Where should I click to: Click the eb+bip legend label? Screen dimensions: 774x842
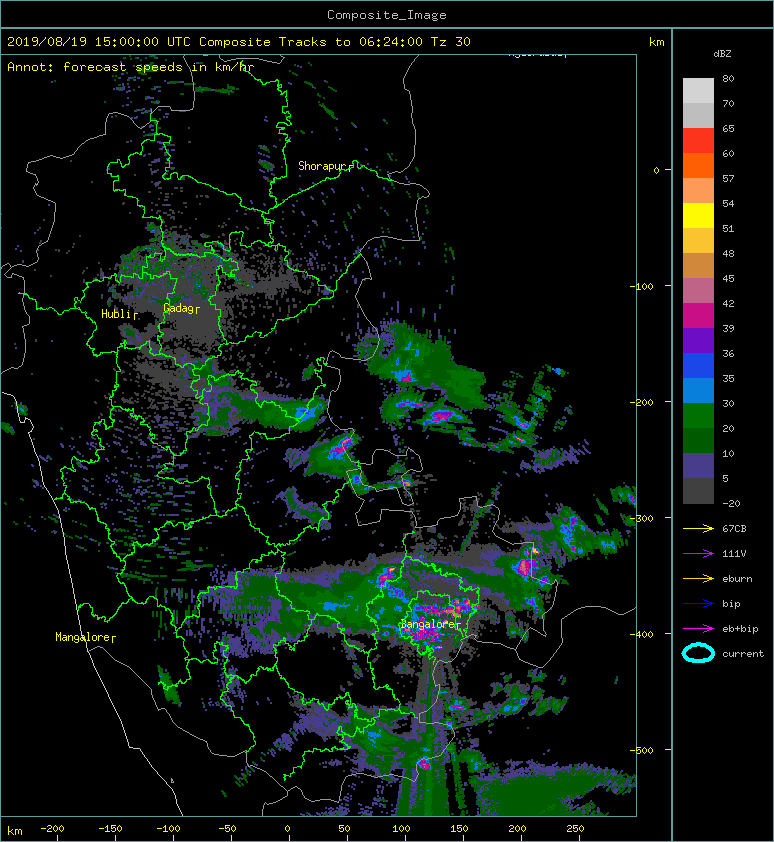740,629
